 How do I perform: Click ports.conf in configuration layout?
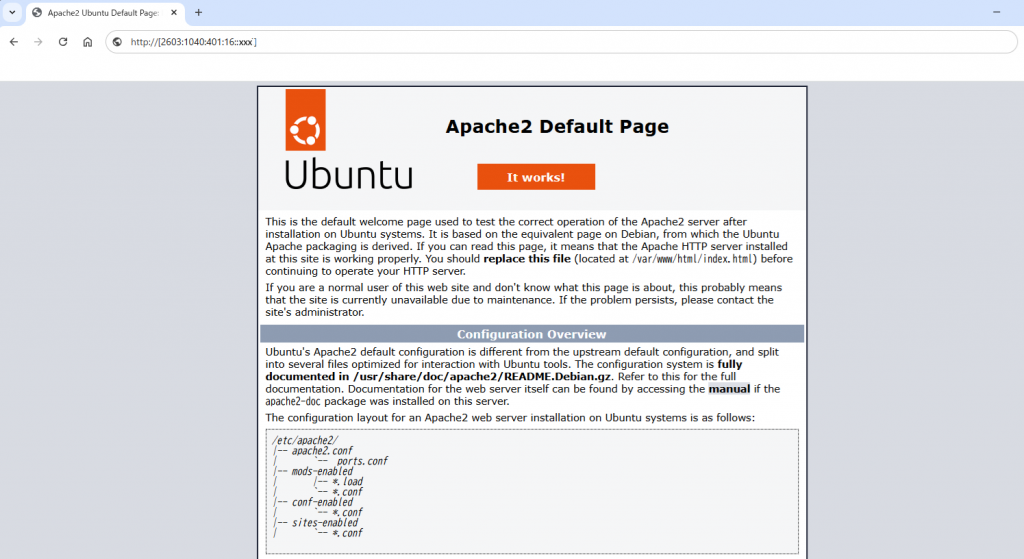tap(362, 461)
